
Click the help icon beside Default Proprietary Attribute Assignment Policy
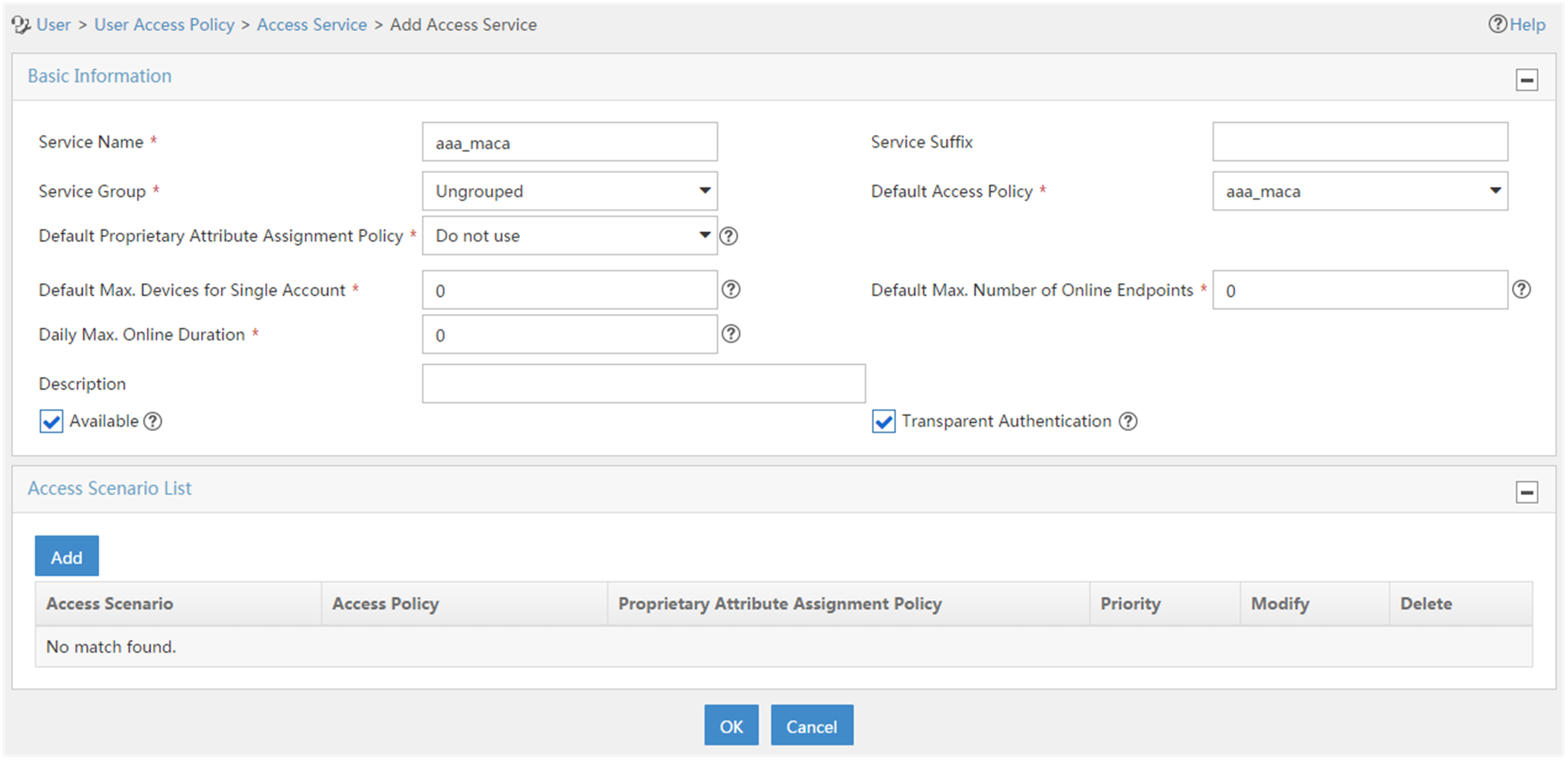(729, 236)
